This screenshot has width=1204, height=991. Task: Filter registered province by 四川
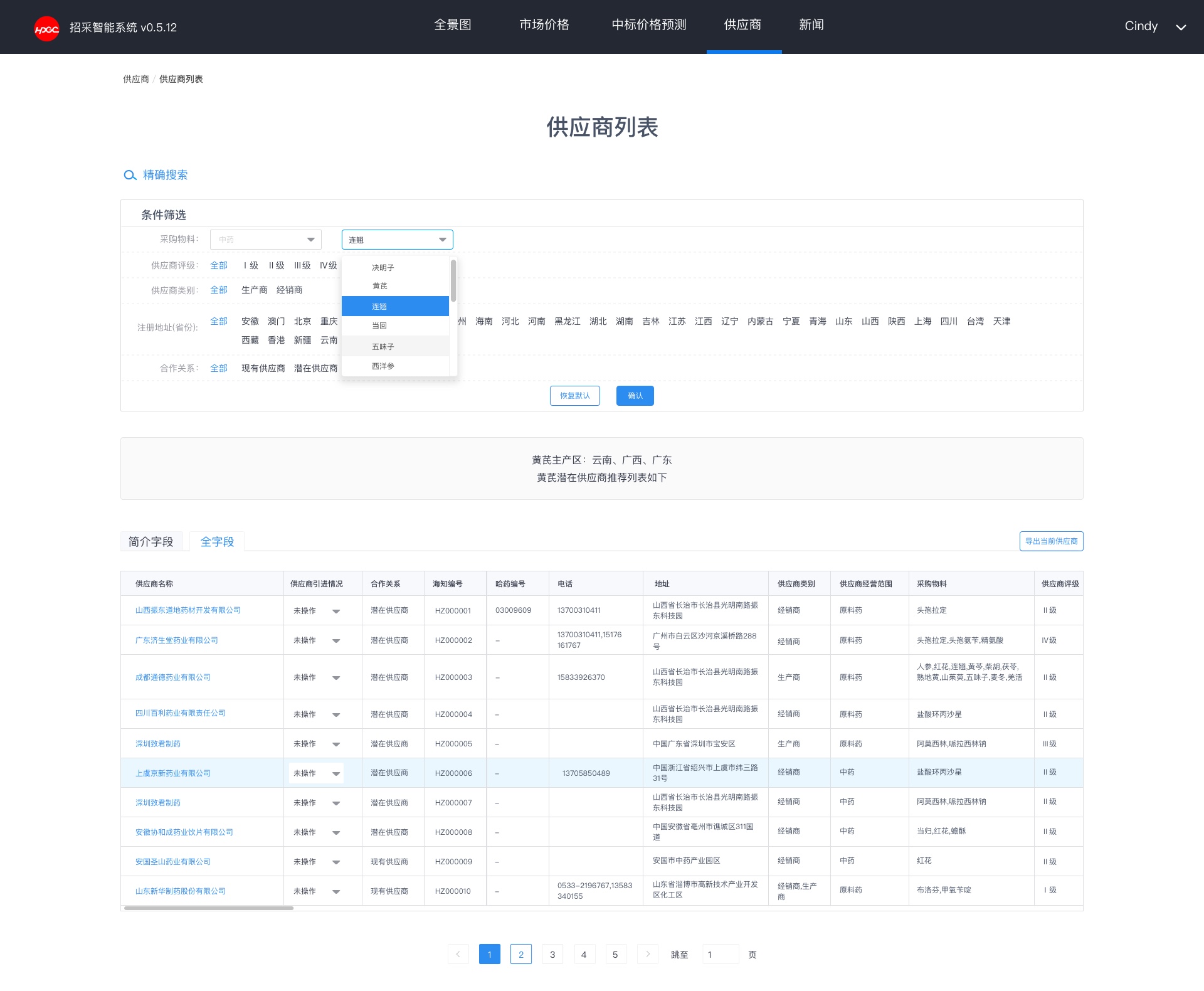(949, 321)
